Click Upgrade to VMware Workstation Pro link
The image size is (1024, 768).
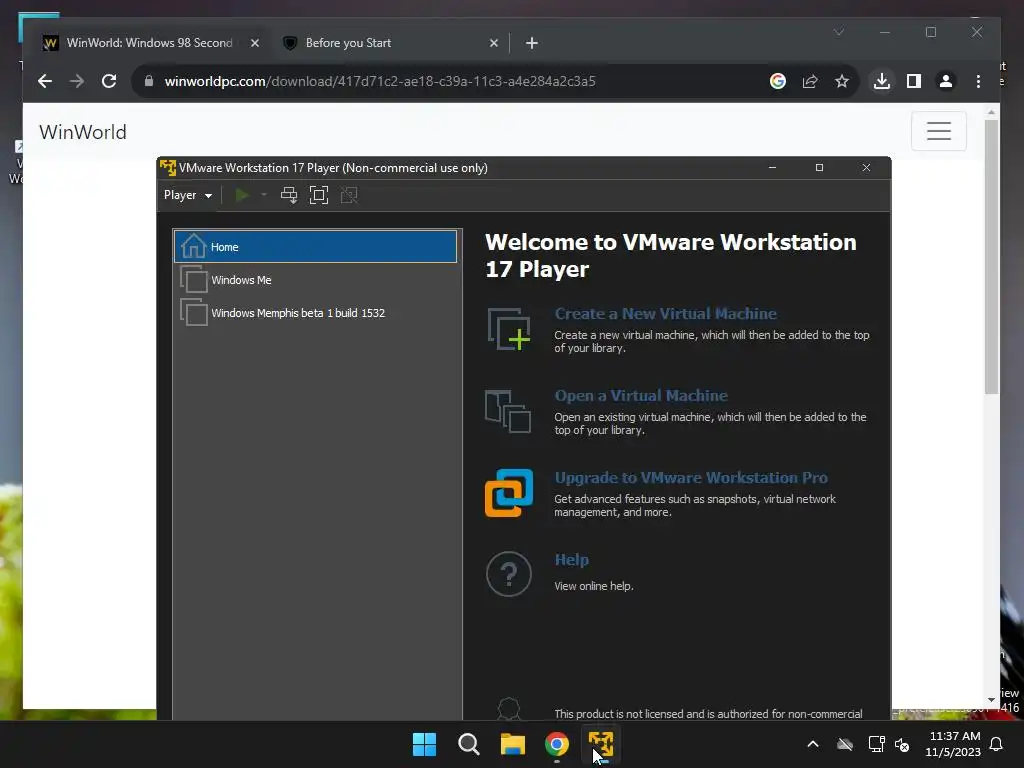click(x=691, y=478)
